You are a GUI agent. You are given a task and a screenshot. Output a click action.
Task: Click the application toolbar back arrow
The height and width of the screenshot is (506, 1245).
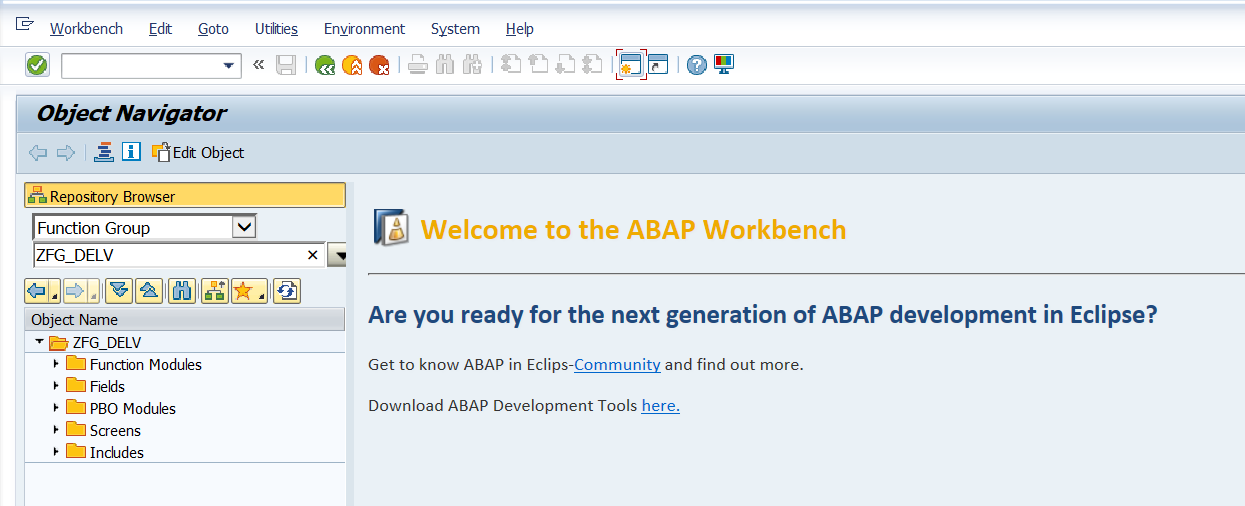pos(38,153)
